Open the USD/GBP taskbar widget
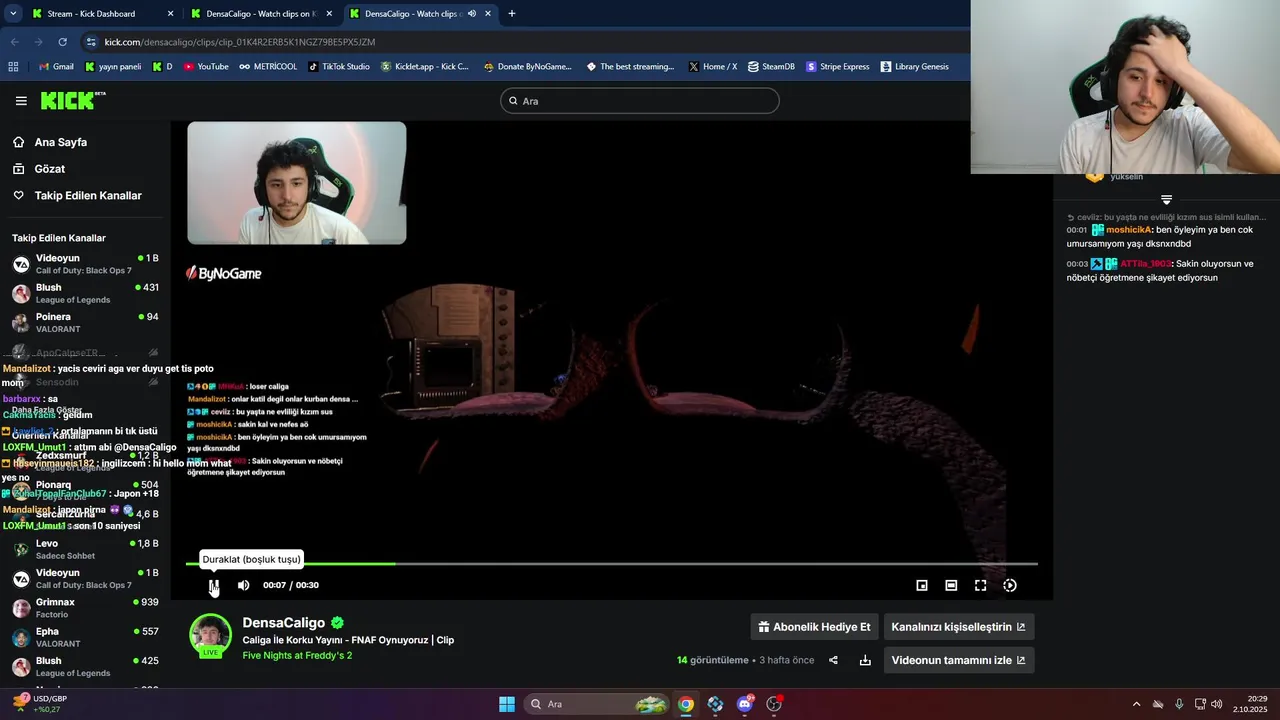 click(40, 704)
